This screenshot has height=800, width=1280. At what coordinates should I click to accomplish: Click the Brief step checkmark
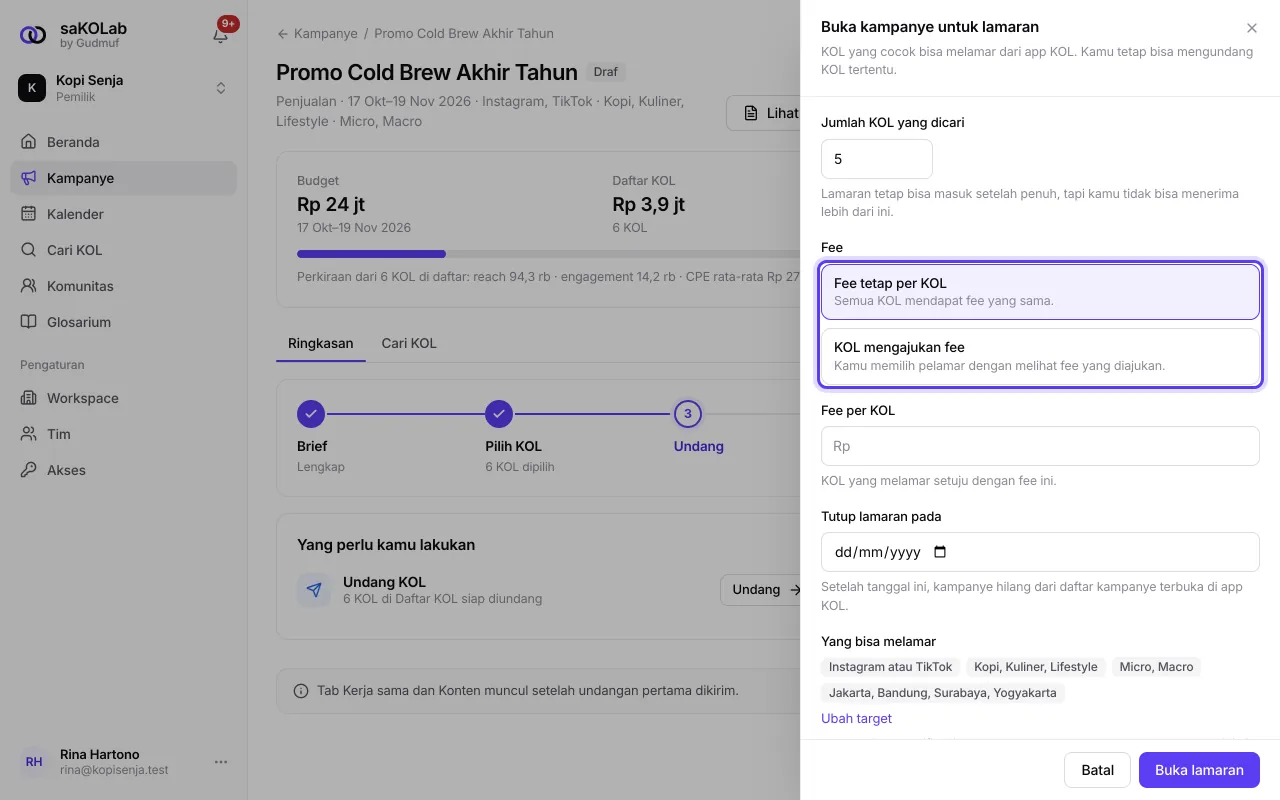tap(311, 414)
